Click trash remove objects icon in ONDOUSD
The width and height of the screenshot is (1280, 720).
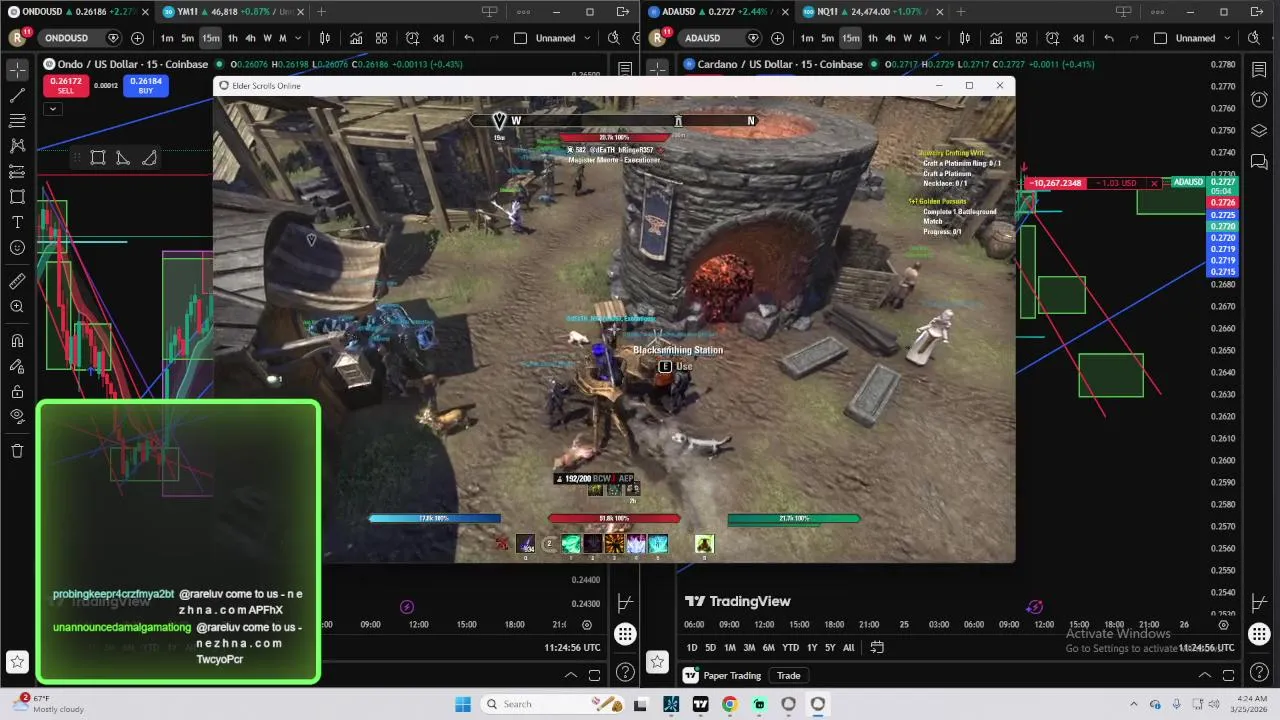[17, 451]
